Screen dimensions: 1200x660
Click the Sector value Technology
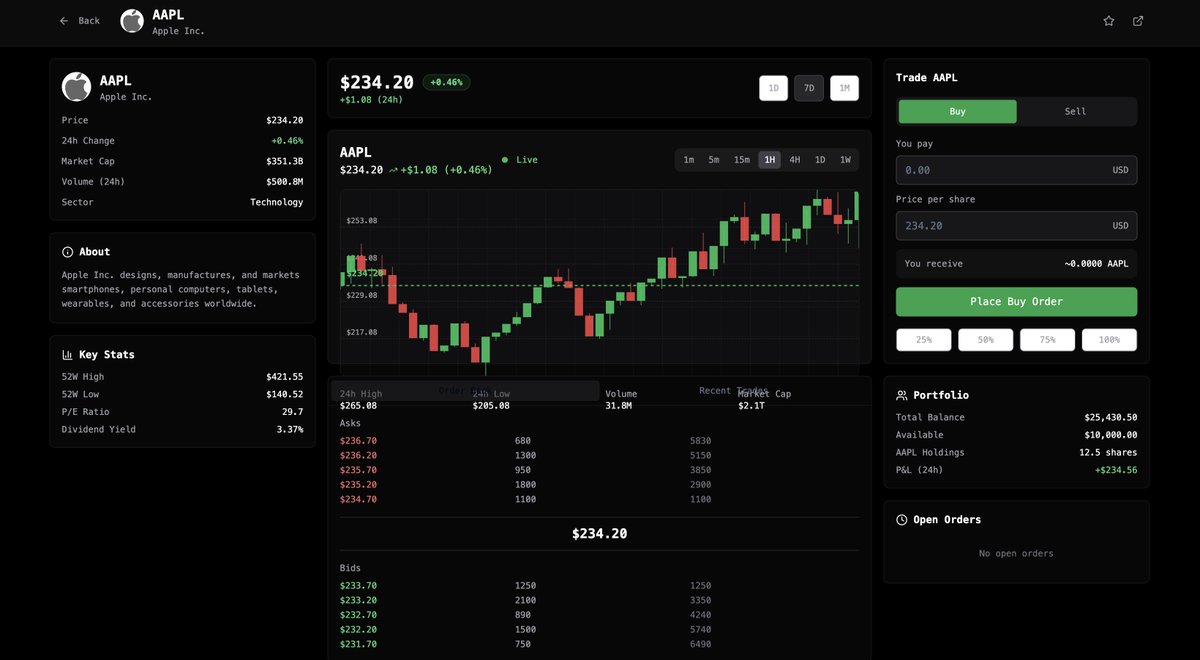point(277,203)
